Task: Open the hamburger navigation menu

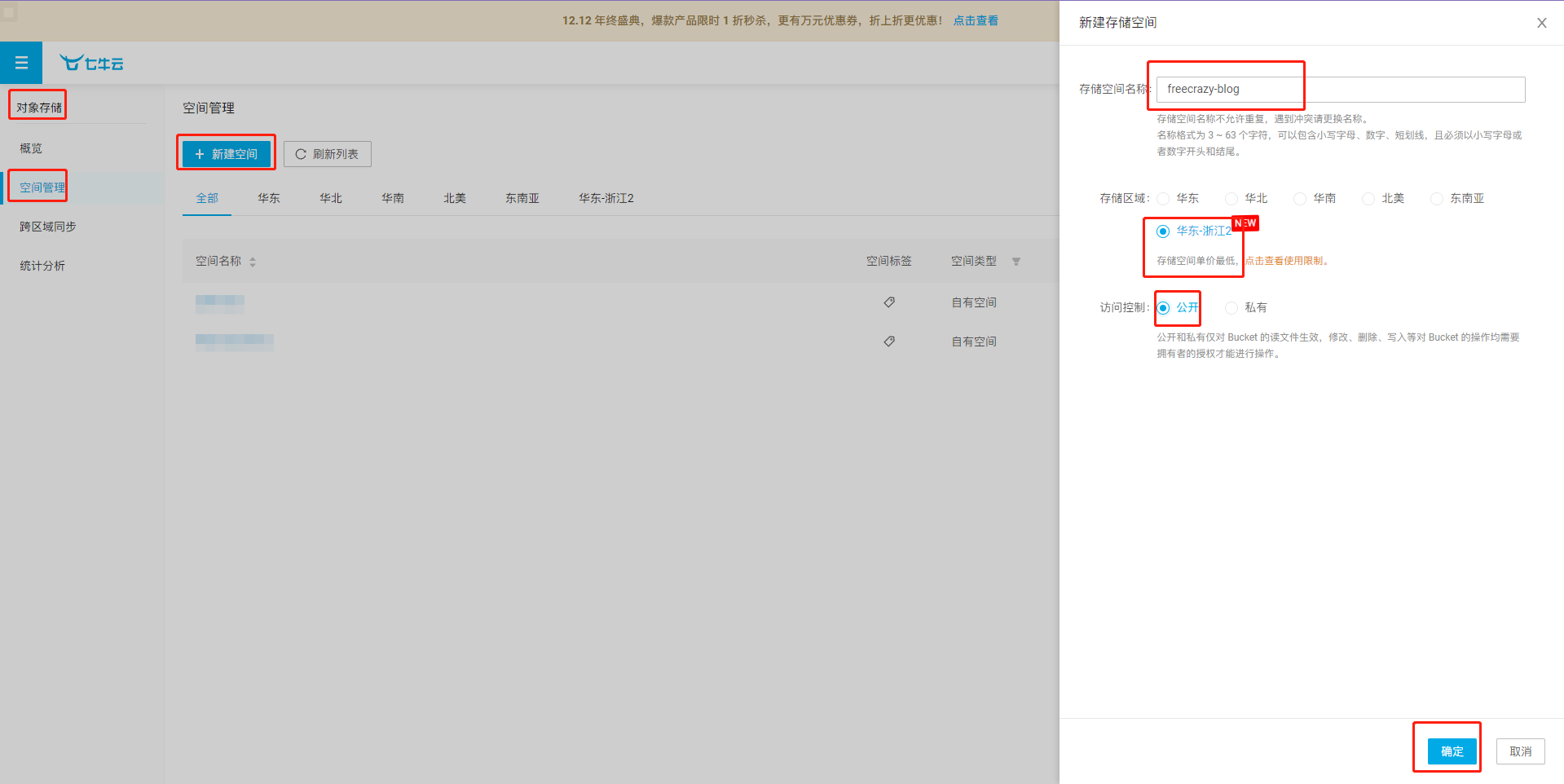Action: click(21, 63)
